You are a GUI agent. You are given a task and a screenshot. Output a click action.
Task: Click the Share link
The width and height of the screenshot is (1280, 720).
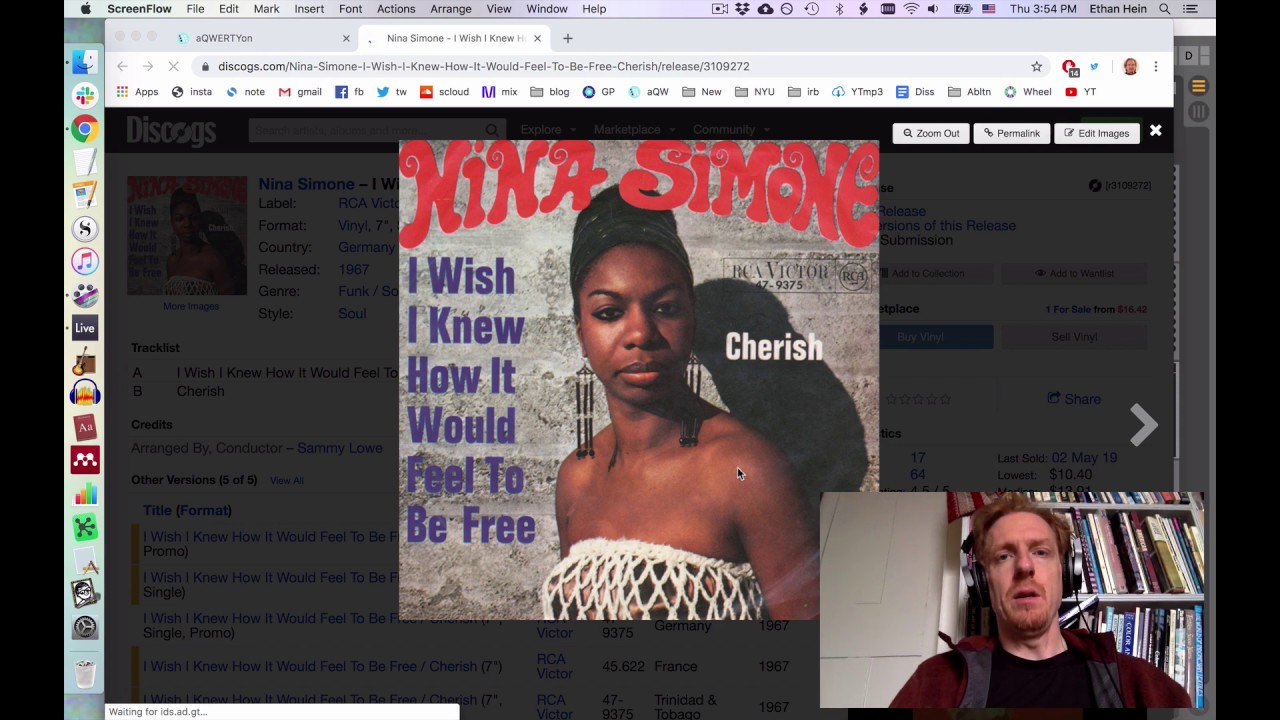click(x=1074, y=399)
